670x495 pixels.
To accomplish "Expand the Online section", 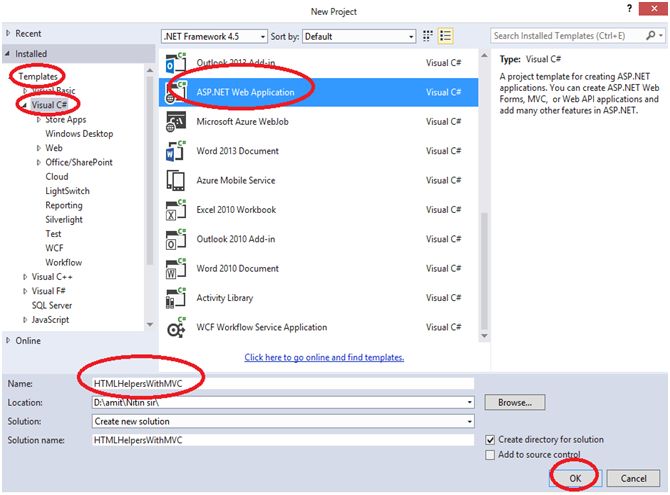I will pos(8,341).
